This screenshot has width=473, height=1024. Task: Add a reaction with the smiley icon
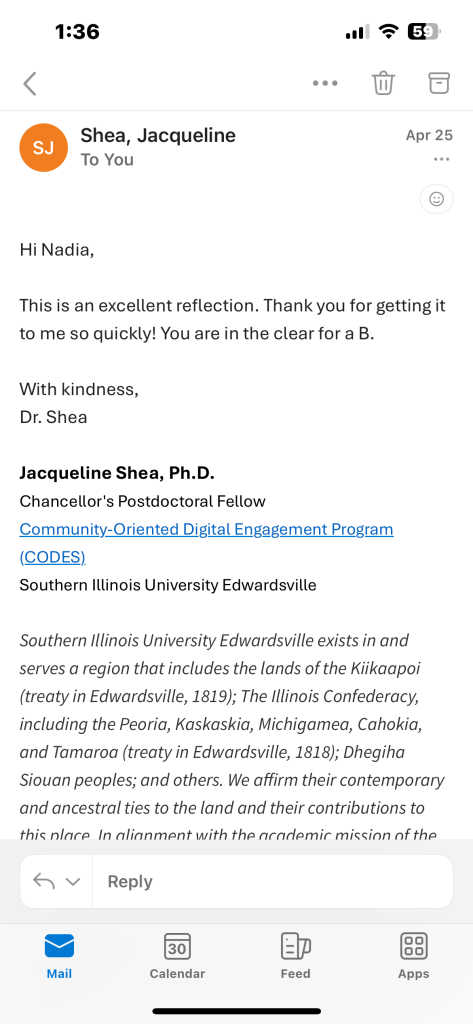point(436,199)
